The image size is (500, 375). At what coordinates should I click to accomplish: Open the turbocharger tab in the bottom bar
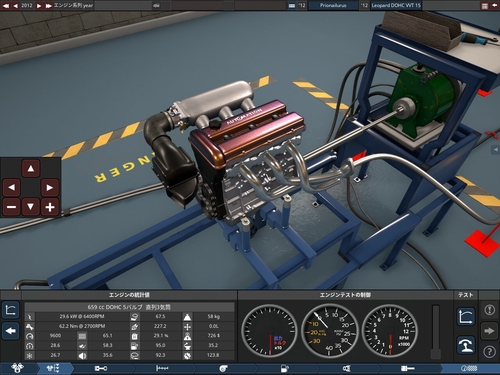click(x=223, y=368)
